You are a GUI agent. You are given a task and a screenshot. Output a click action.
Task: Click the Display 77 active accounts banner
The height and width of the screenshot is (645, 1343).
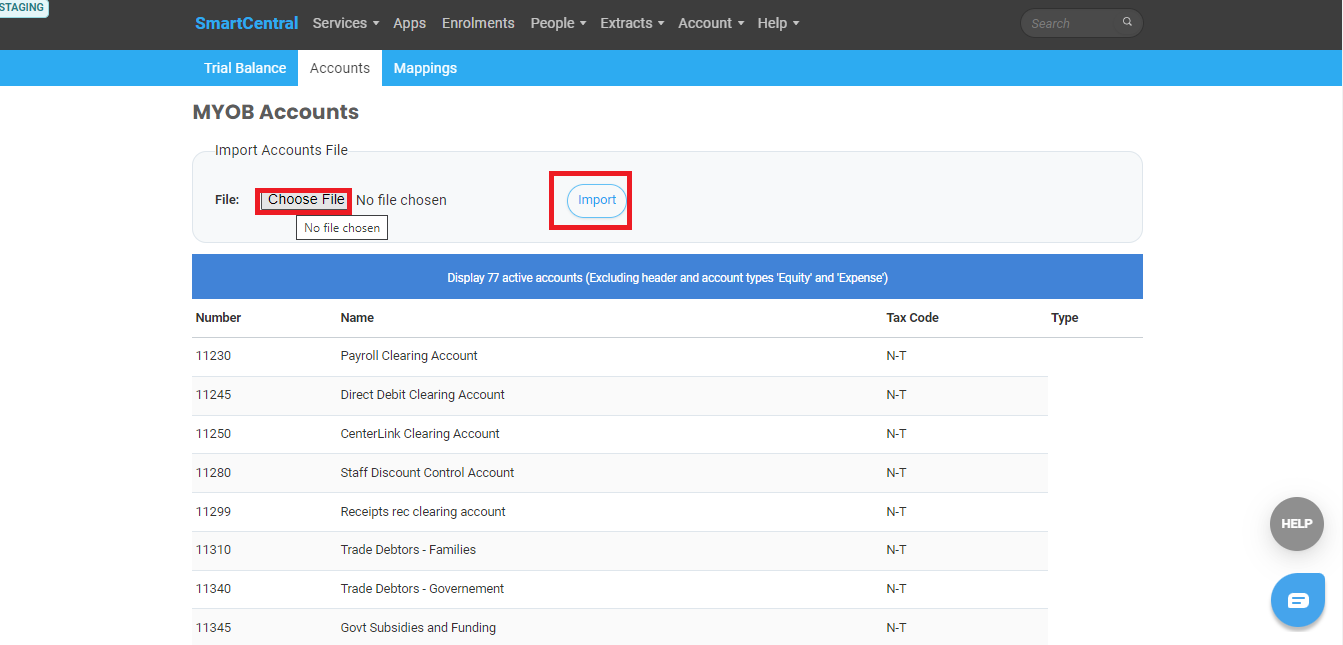point(667,277)
